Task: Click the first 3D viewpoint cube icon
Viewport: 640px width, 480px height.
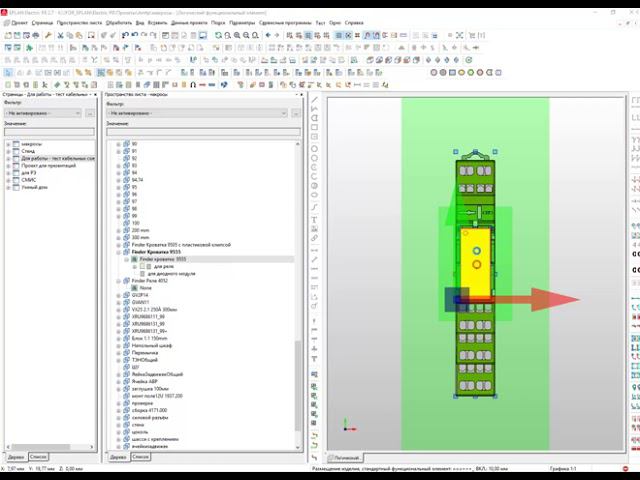Action: click(370, 60)
